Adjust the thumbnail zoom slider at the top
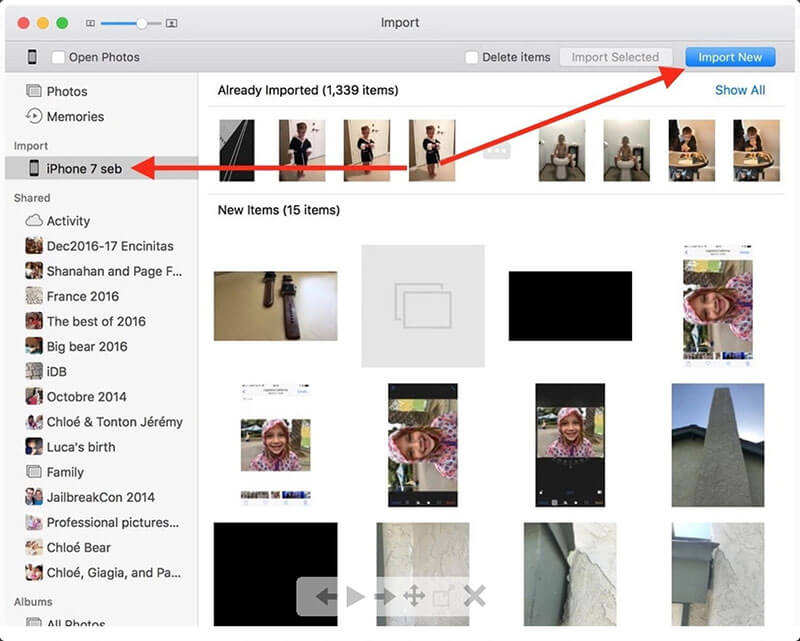Screen dimensions: 800x641 (142, 23)
